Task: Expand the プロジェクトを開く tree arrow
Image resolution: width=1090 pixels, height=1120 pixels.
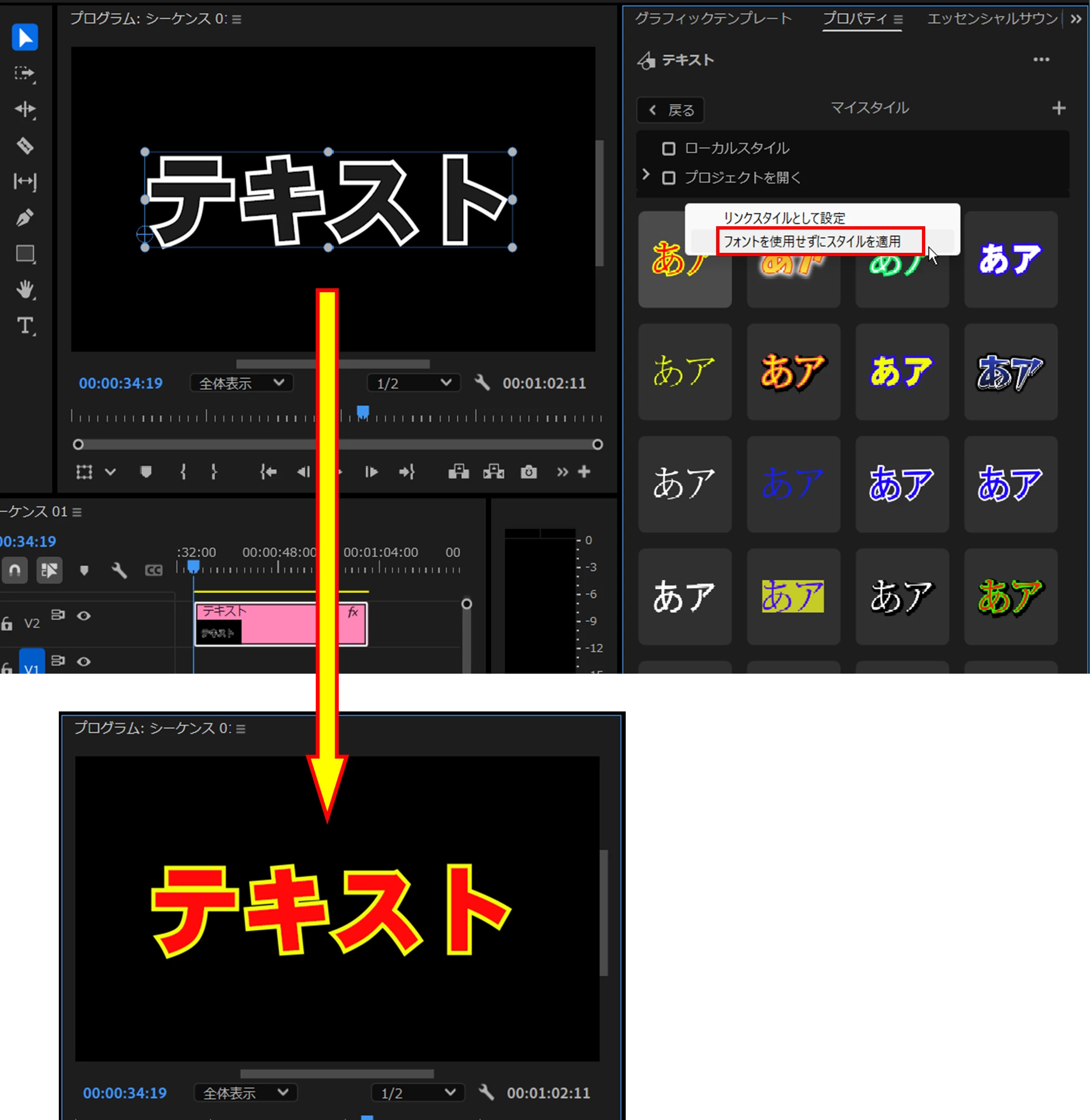Action: point(646,175)
